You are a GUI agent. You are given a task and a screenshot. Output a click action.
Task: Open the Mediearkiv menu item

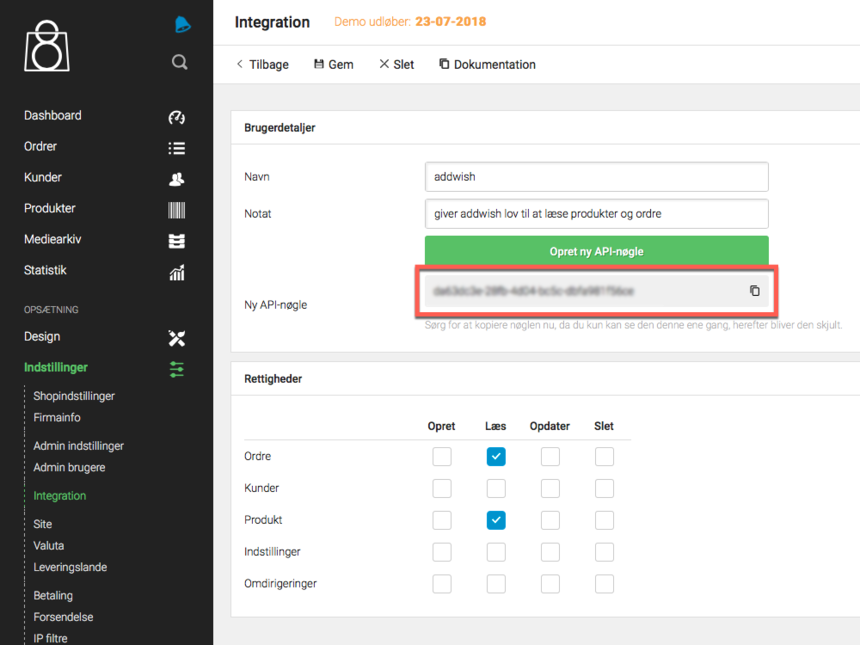pyautogui.click(x=52, y=239)
